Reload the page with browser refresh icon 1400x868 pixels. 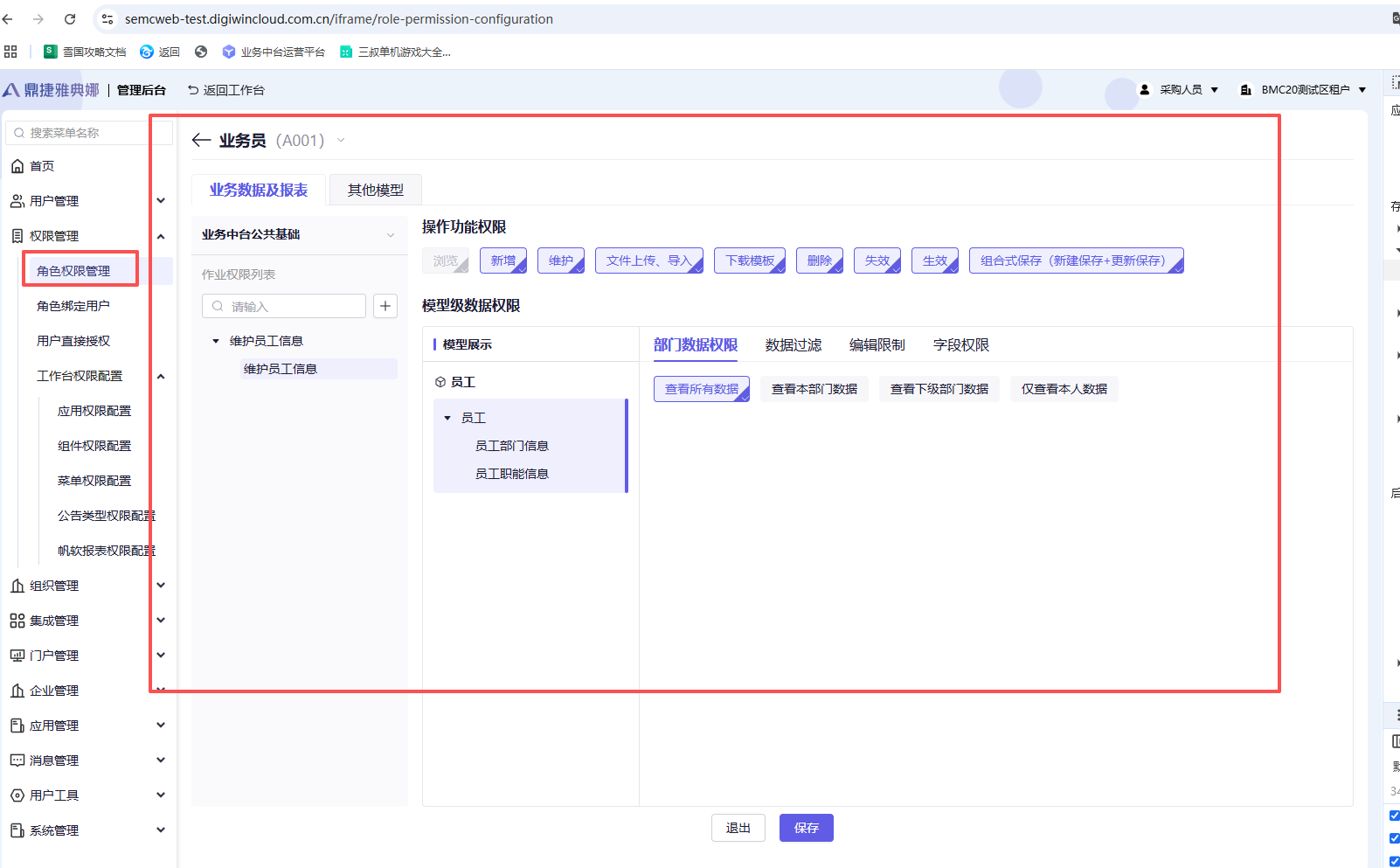pyautogui.click(x=70, y=19)
